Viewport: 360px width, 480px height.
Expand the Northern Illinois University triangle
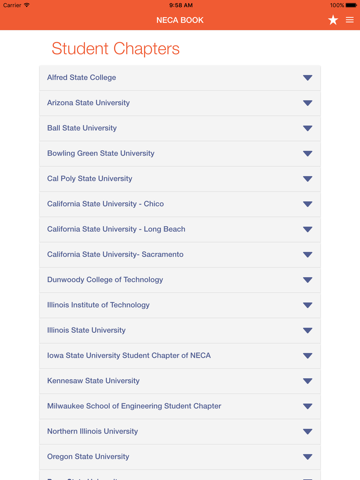coord(308,432)
